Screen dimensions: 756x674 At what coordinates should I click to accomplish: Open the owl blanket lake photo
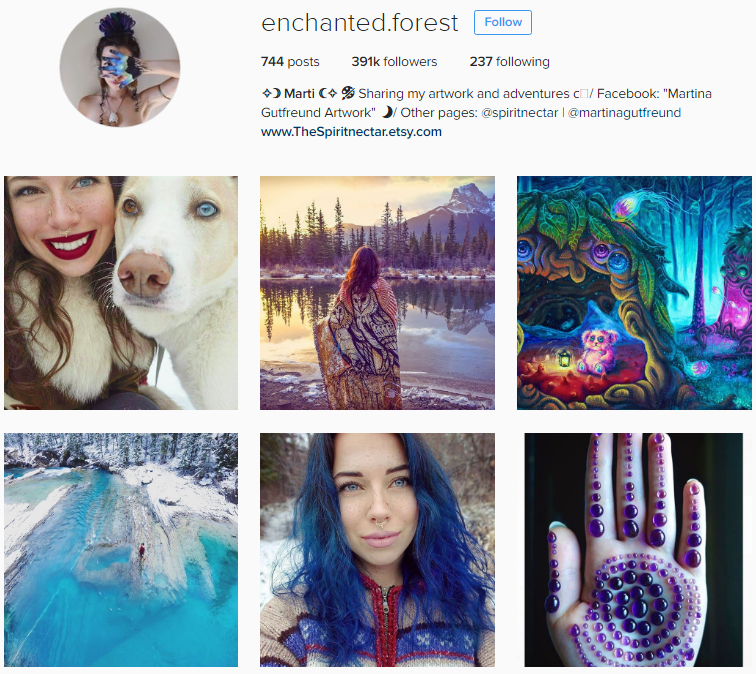pyautogui.click(x=377, y=293)
